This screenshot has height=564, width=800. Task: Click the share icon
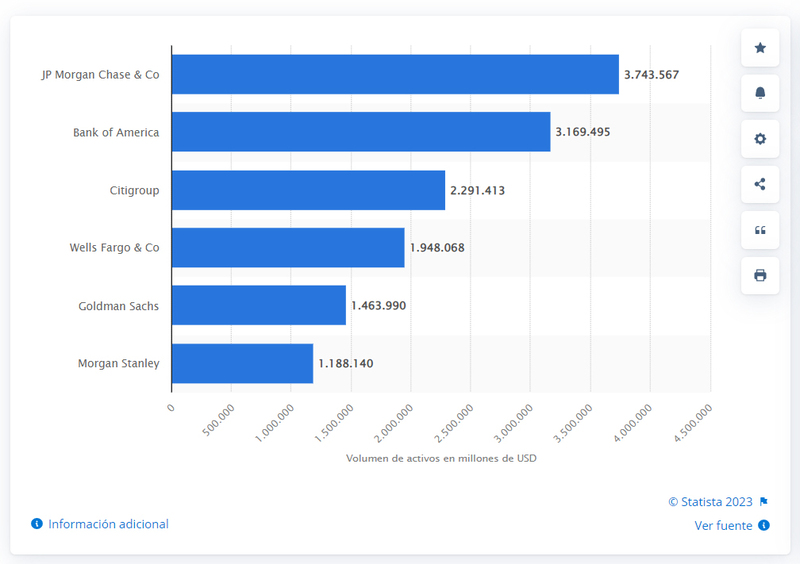(760, 184)
